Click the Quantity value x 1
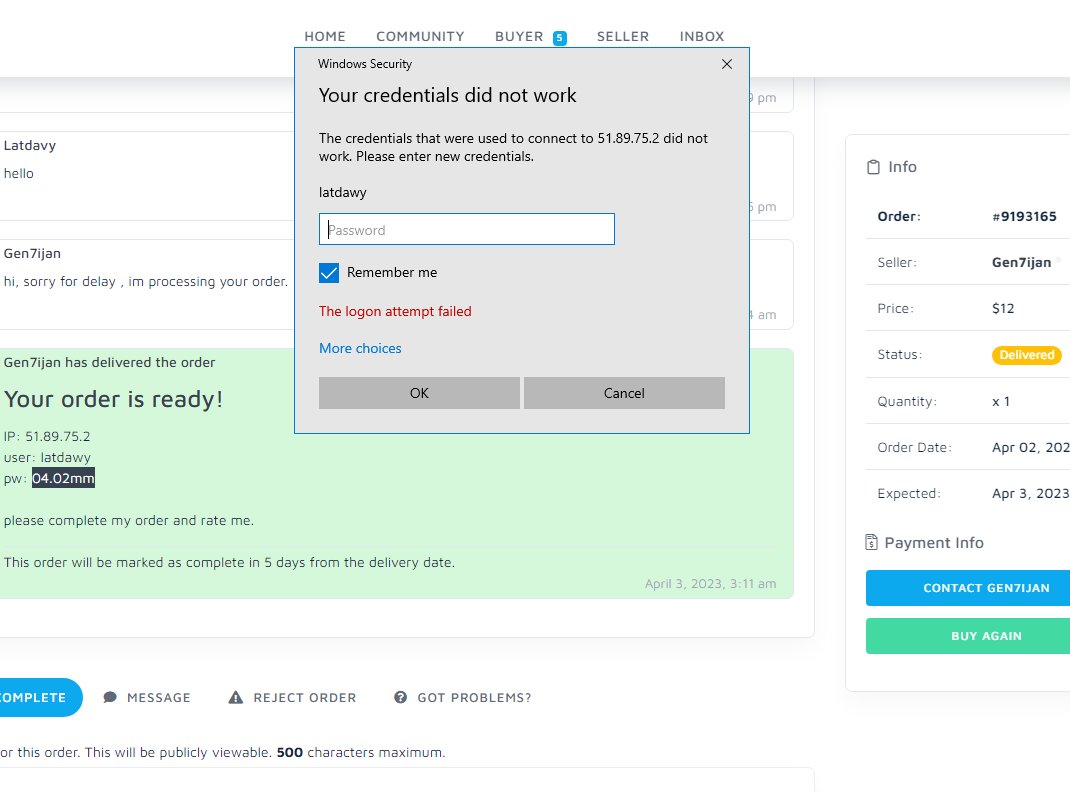This screenshot has height=792, width=1070. coord(1001,402)
